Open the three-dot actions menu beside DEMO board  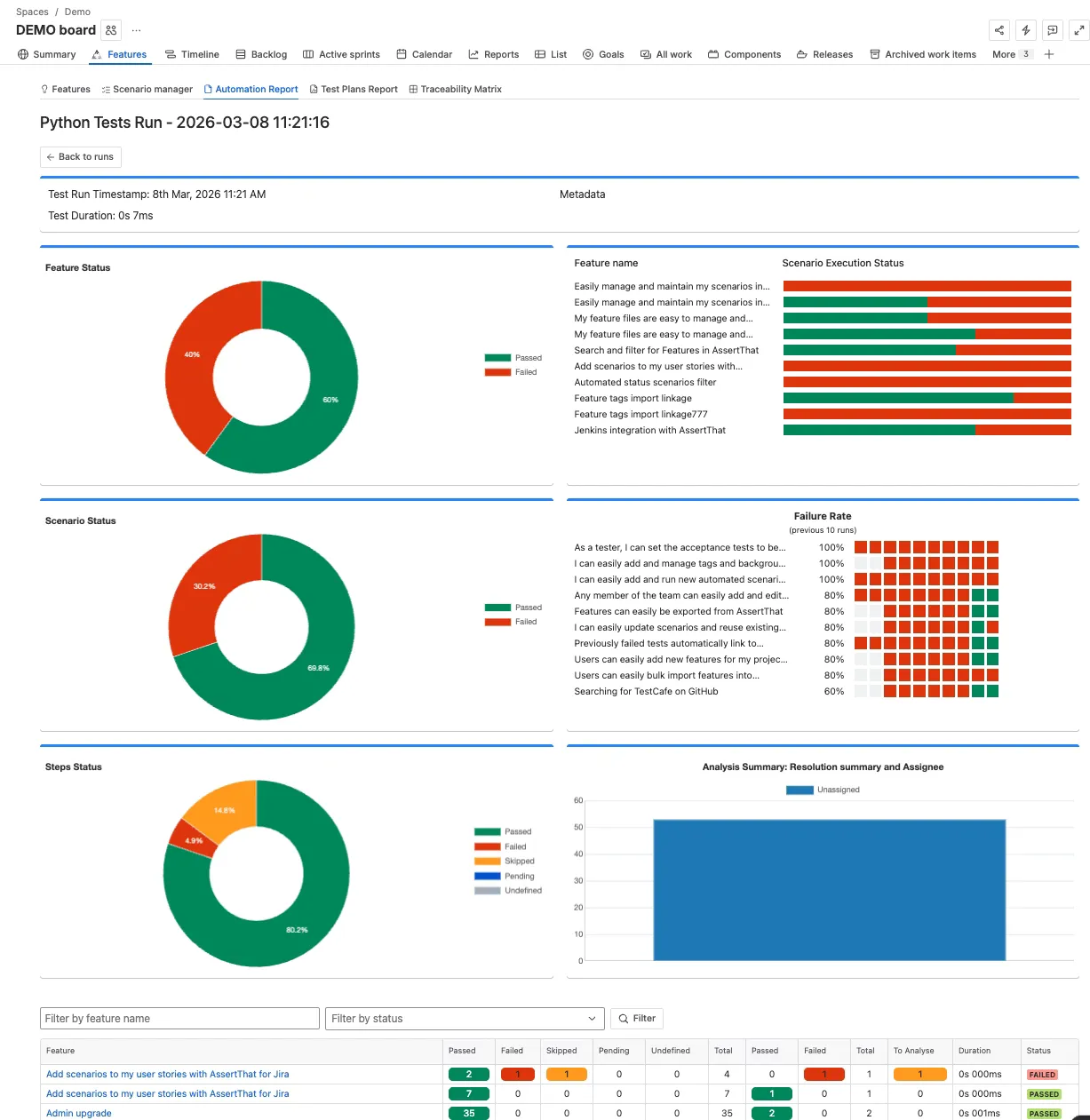[136, 30]
